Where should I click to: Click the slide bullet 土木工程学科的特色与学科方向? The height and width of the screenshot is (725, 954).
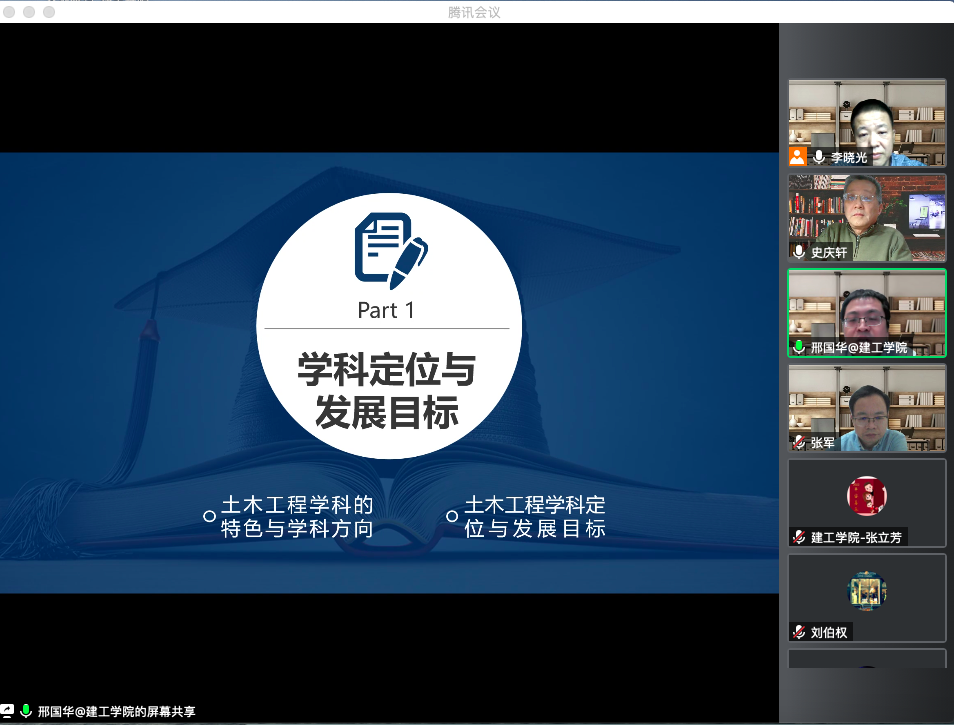[296, 517]
